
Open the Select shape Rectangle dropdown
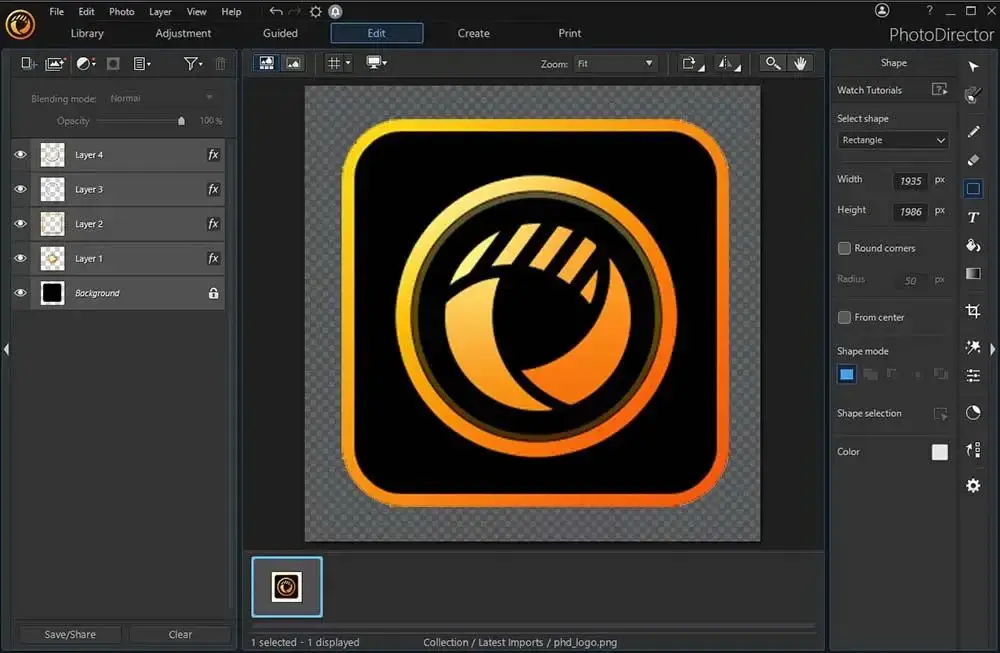click(x=893, y=140)
